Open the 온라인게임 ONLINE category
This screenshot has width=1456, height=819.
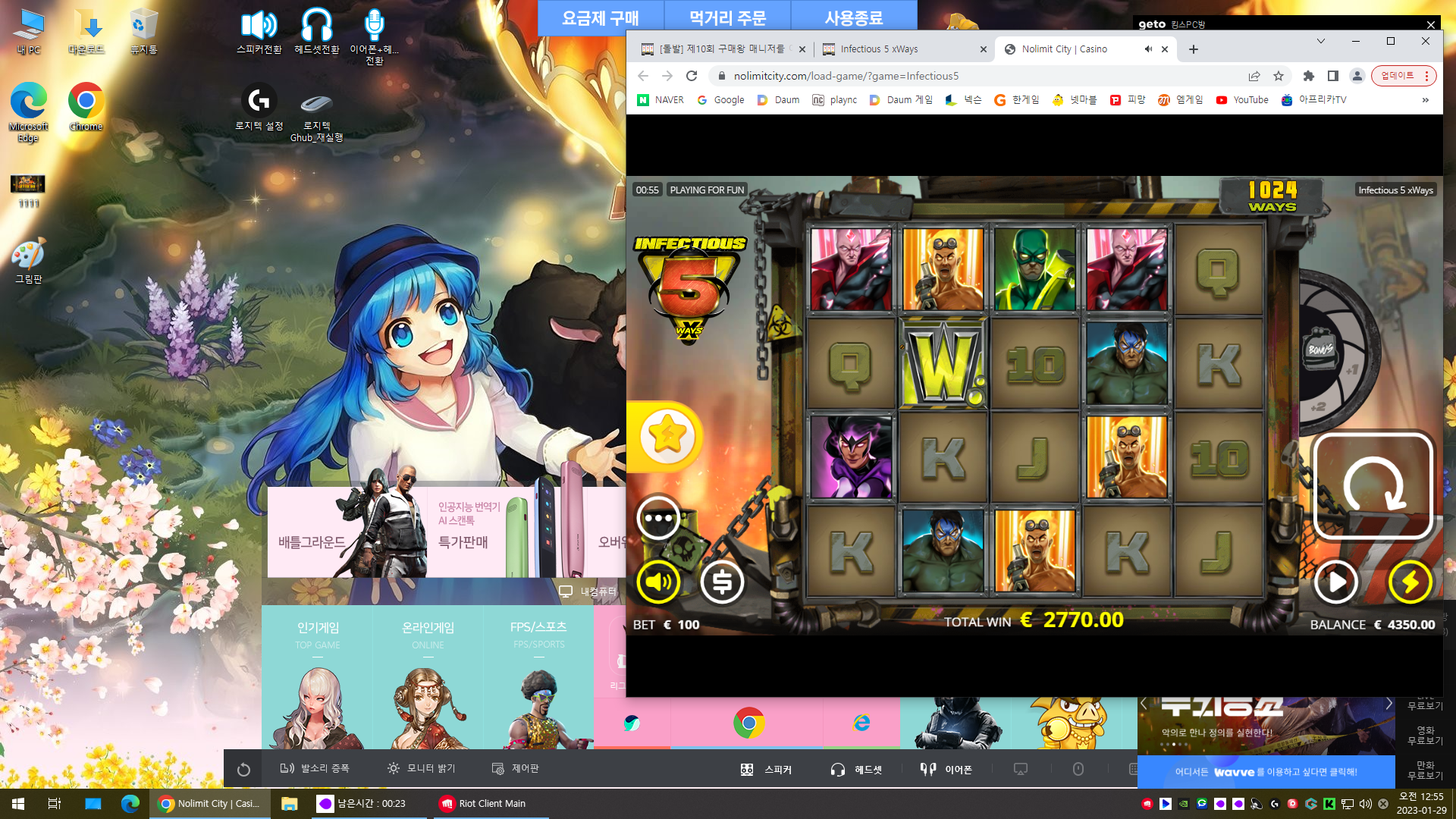[x=428, y=677]
